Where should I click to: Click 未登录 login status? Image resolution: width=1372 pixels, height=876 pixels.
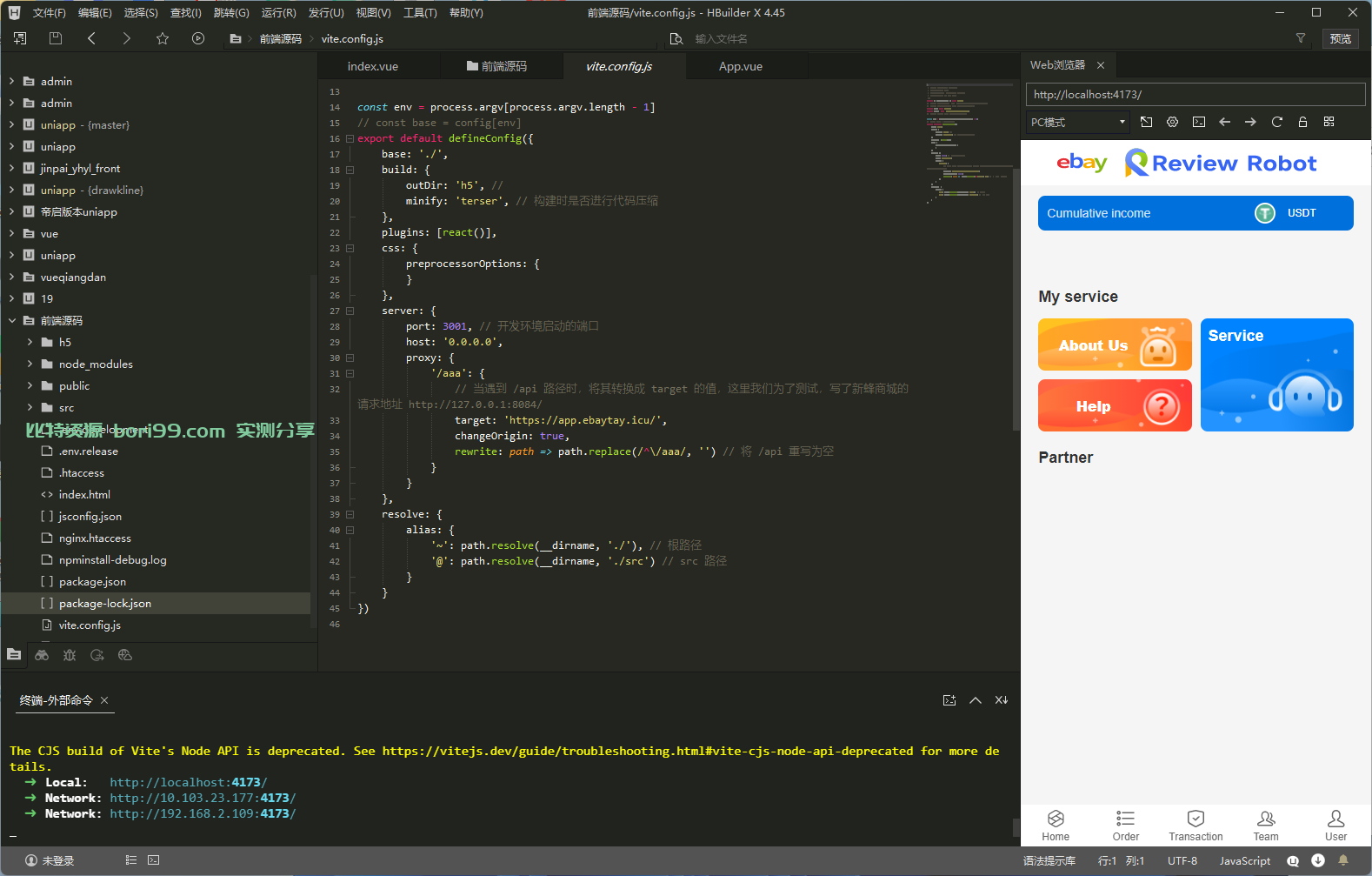tap(50, 860)
